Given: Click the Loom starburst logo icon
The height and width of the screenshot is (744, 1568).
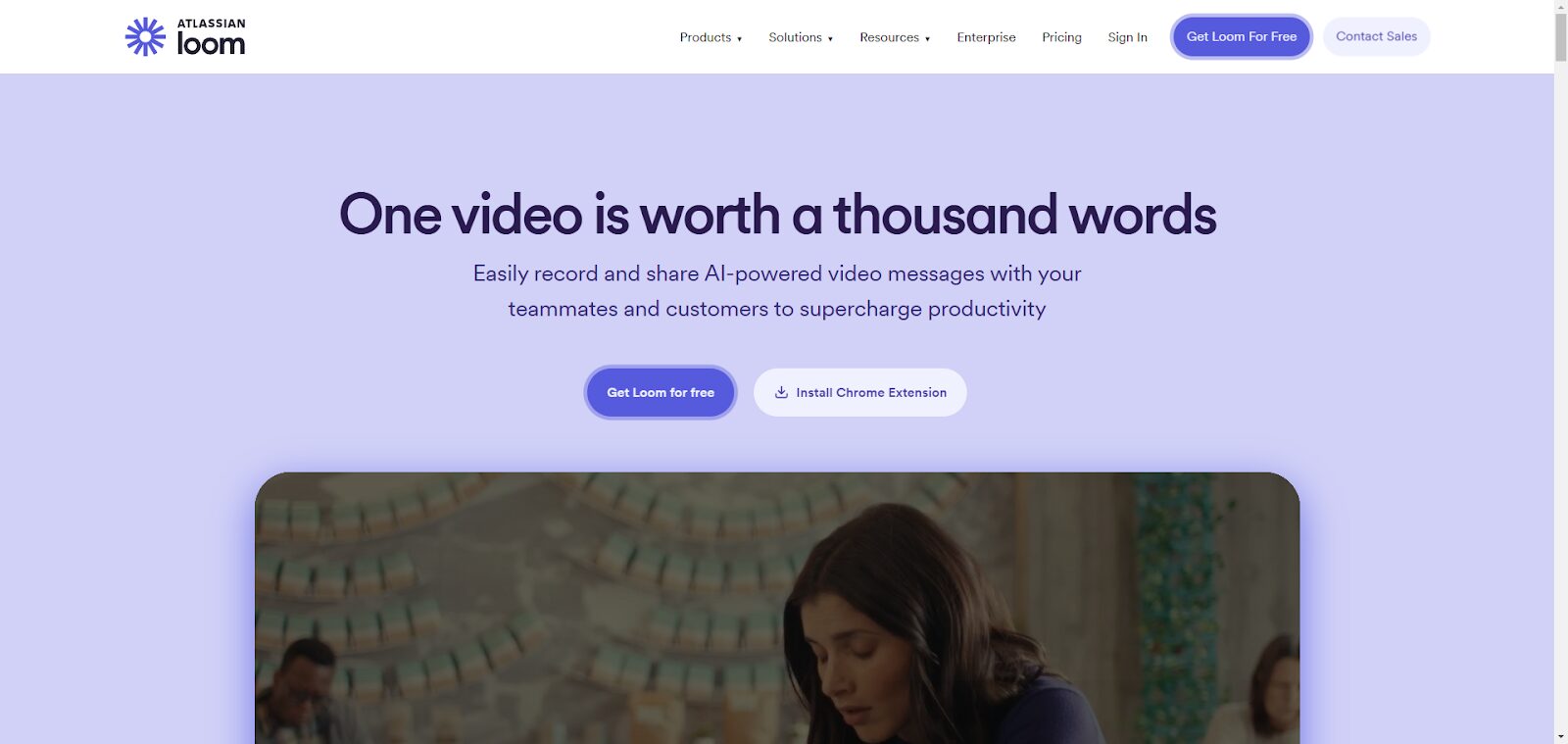Looking at the screenshot, I should (x=145, y=36).
